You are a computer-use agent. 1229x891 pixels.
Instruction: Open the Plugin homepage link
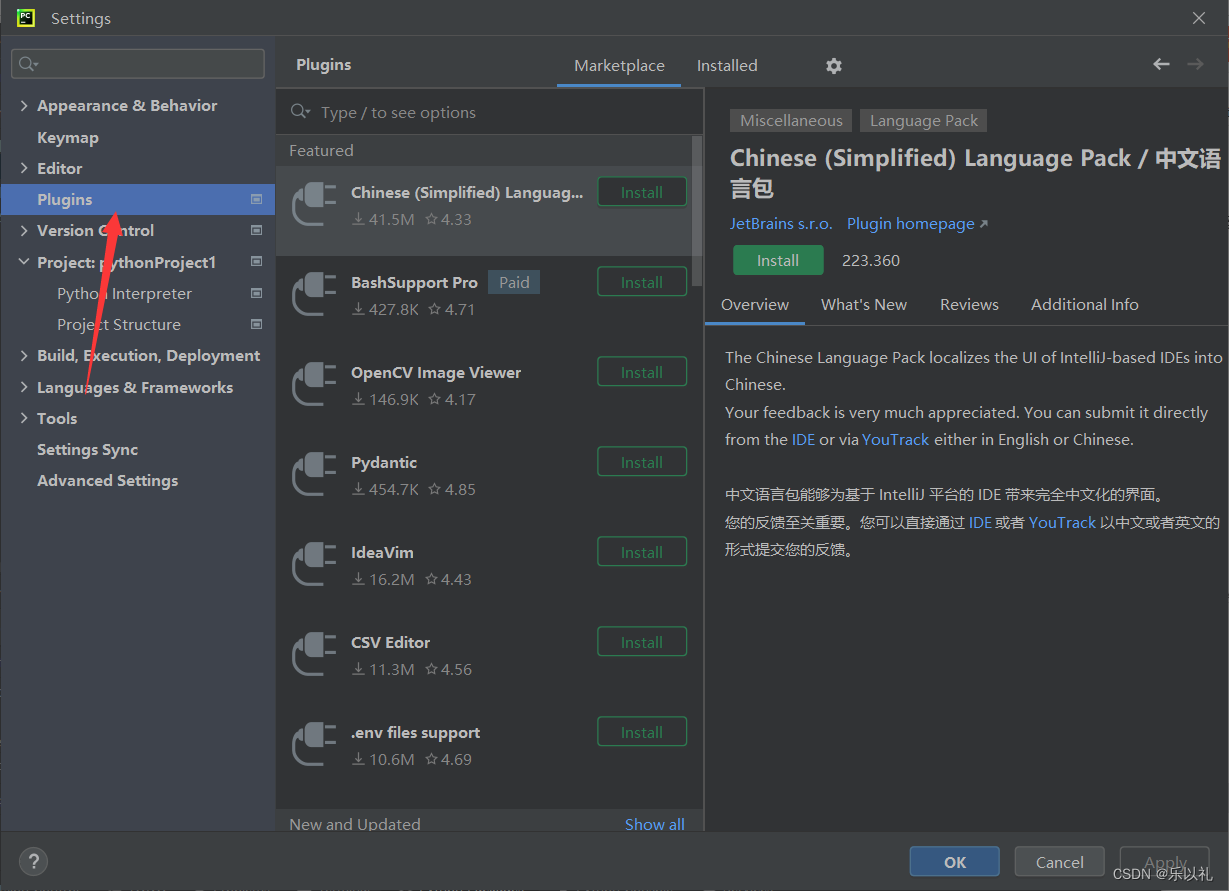point(917,224)
